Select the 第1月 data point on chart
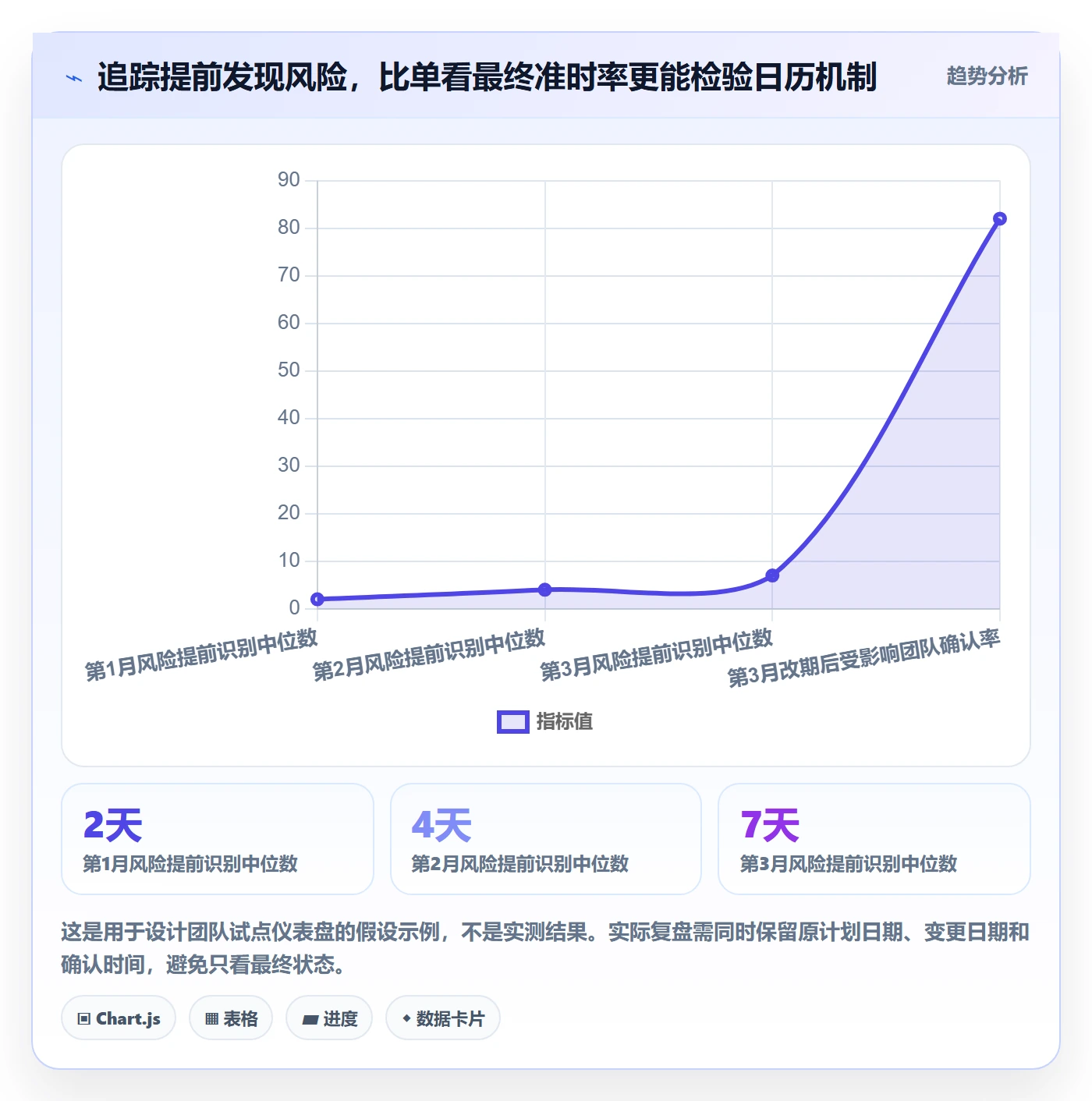Screen dimensions: 1092x1101 click(x=317, y=599)
